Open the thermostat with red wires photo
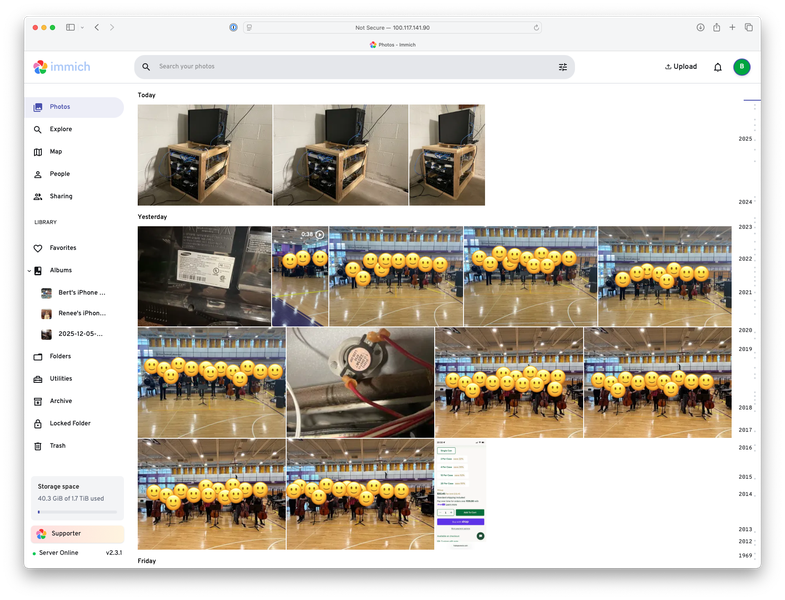This screenshot has width=785, height=600. (360, 383)
